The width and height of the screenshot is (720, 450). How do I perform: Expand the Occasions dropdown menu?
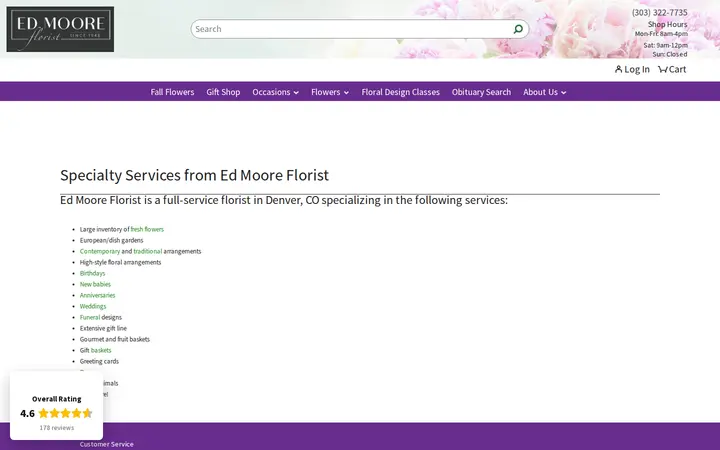click(x=276, y=92)
